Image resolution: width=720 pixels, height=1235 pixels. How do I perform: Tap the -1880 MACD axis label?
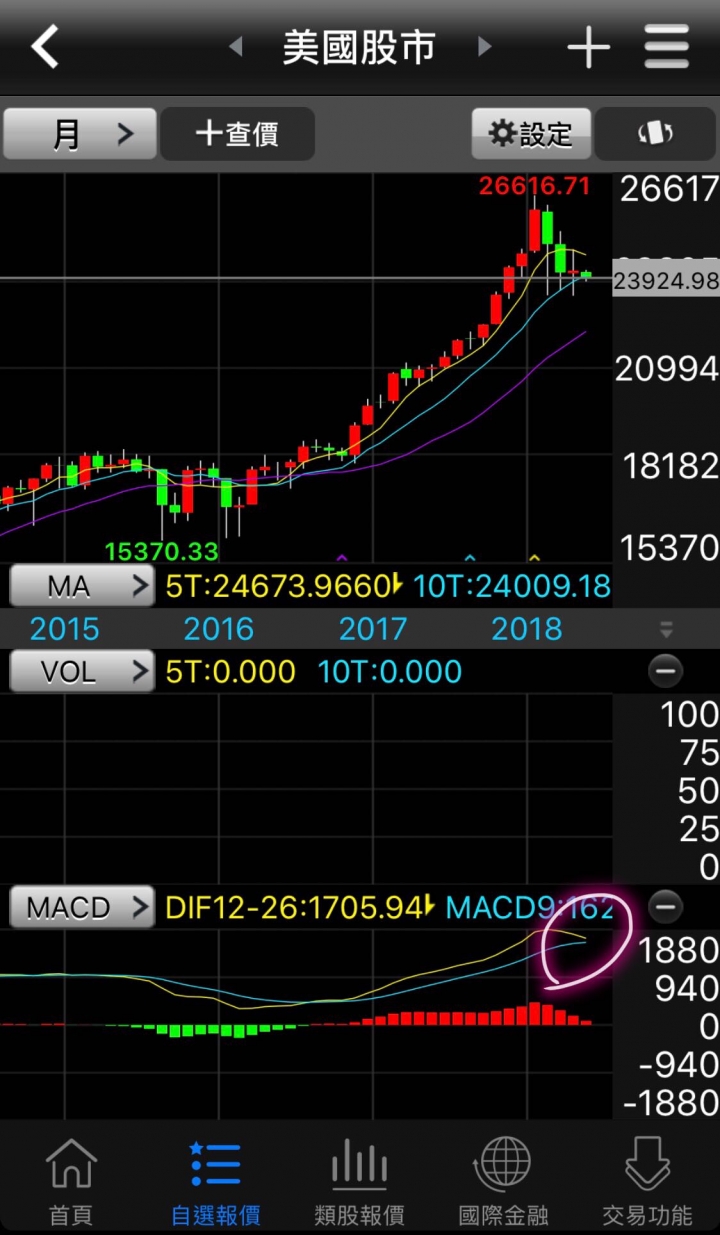click(669, 1103)
